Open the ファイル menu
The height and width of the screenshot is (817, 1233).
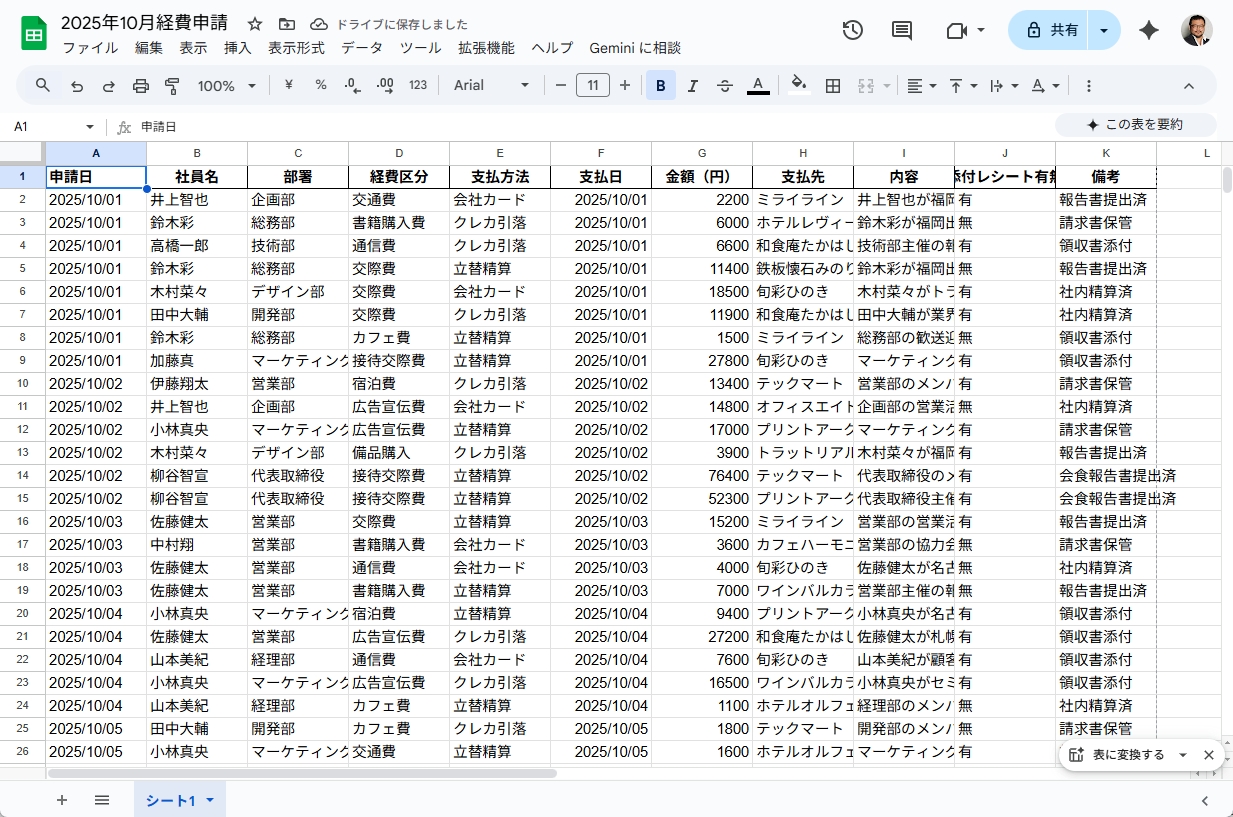click(90, 47)
